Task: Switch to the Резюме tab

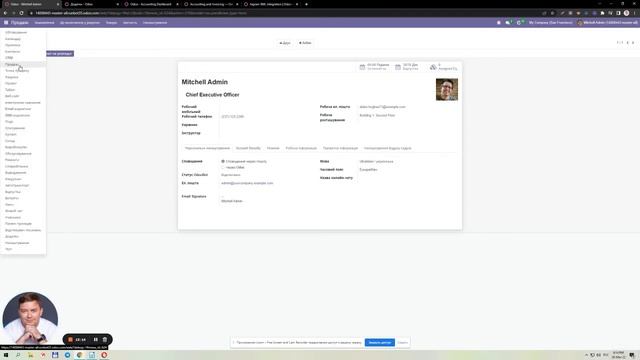Action: point(273,148)
